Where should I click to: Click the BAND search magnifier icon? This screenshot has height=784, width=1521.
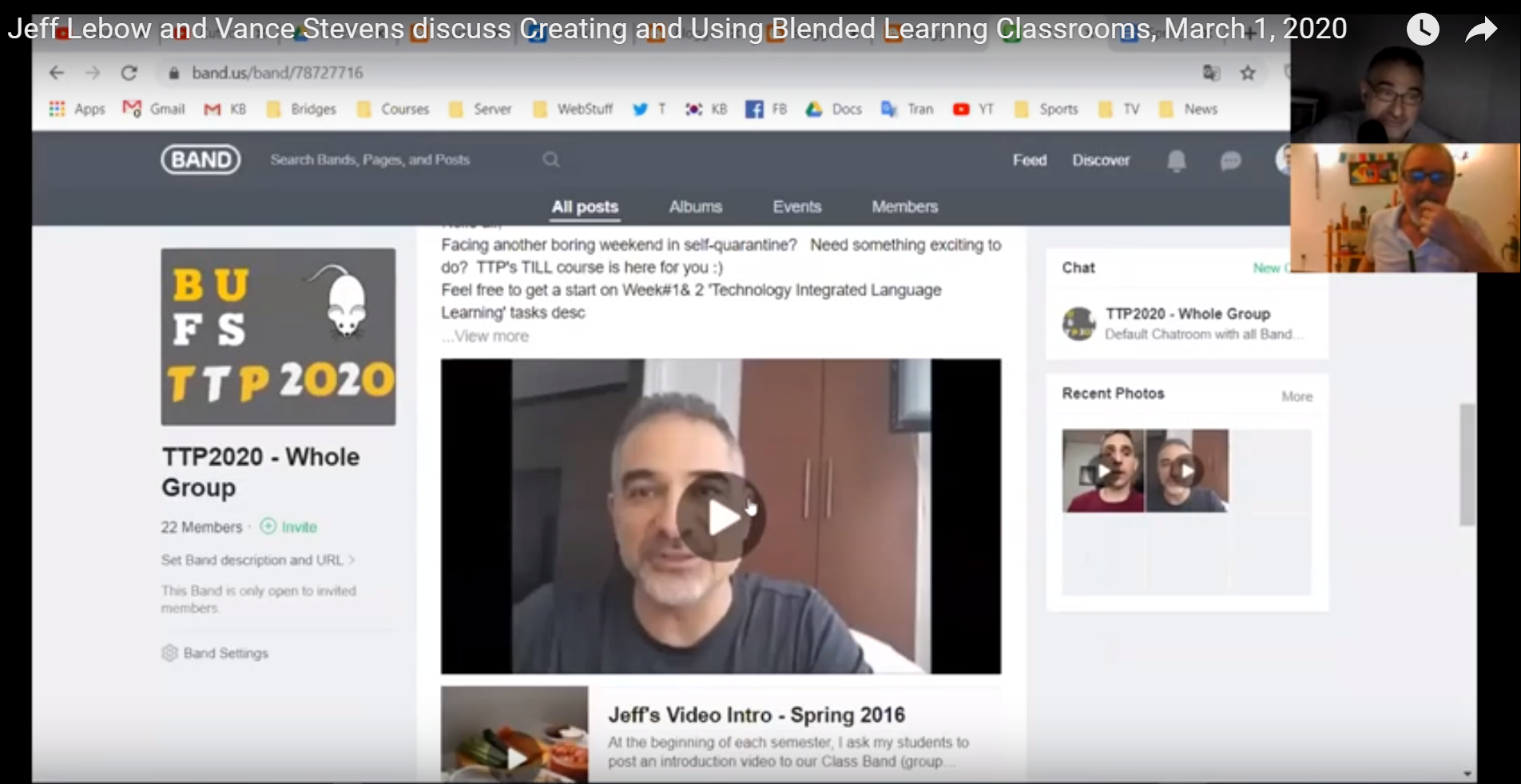(551, 160)
